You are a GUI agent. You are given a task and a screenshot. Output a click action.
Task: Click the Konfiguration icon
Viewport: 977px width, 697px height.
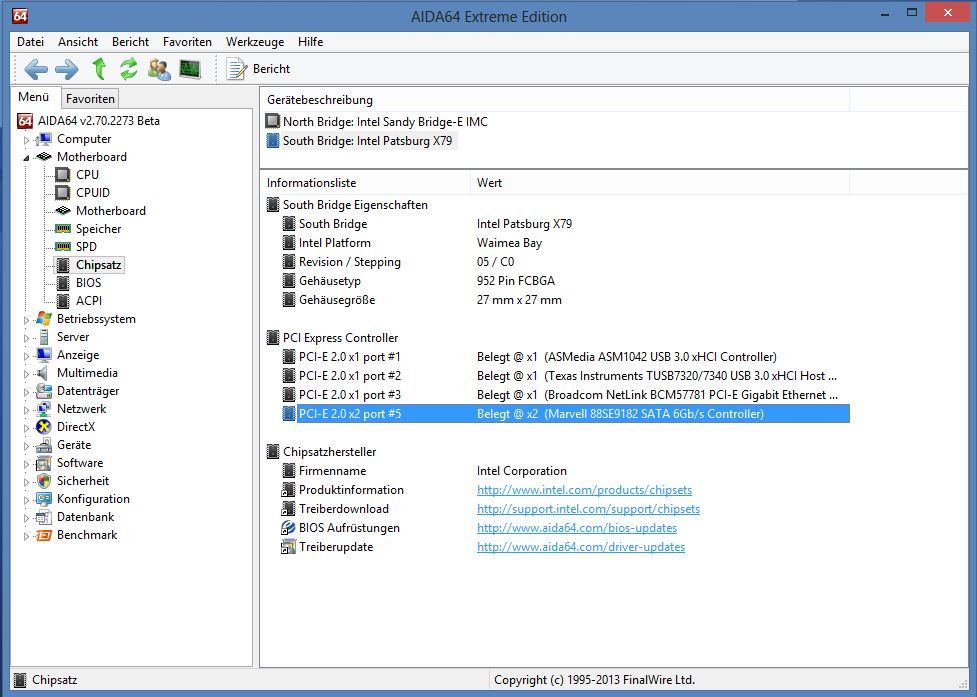(x=44, y=499)
